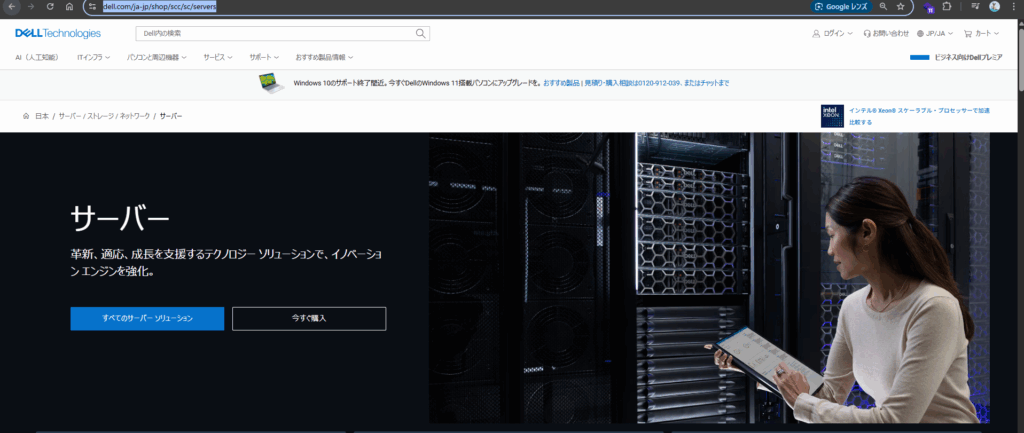Open the パソコンと周辺機器 menu
Viewport: 1024px width, 433px height.
pyautogui.click(x=157, y=57)
